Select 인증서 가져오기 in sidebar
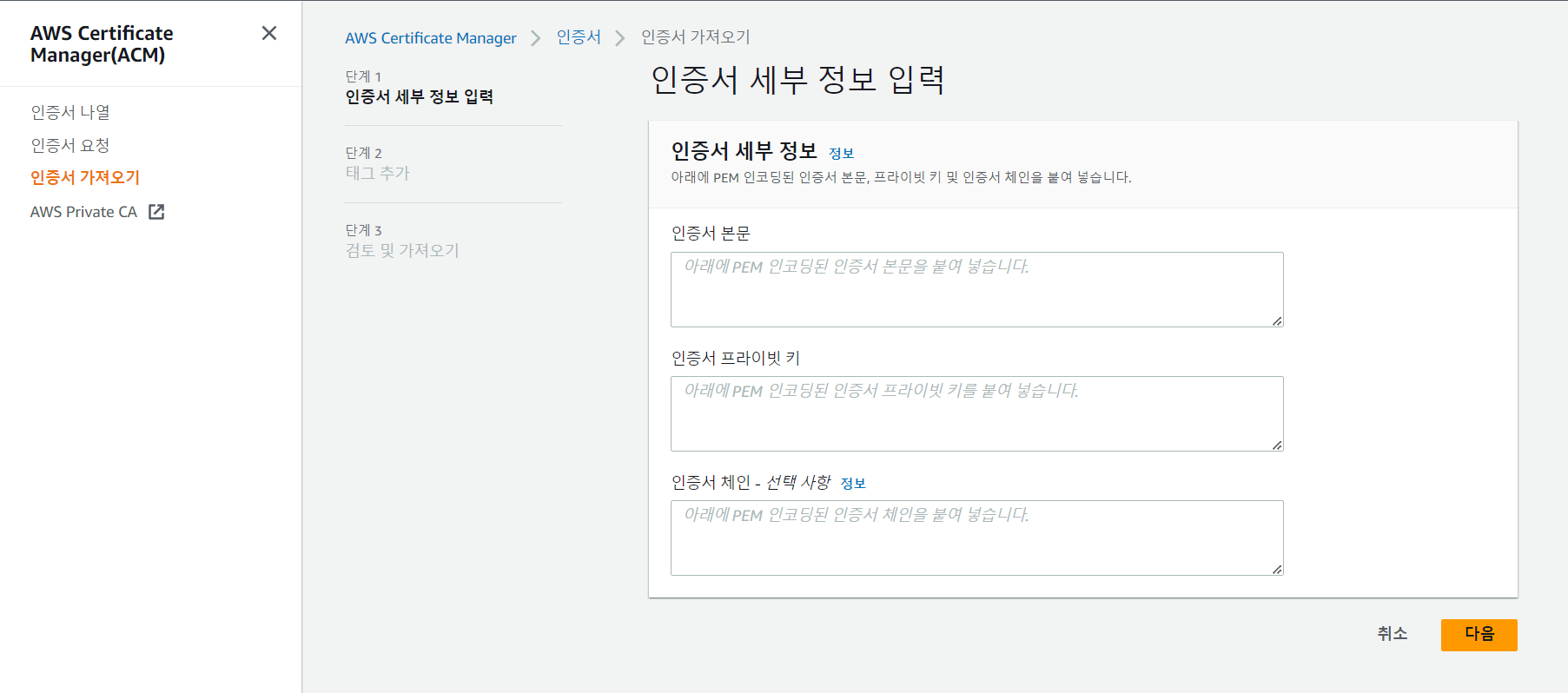 click(85, 177)
